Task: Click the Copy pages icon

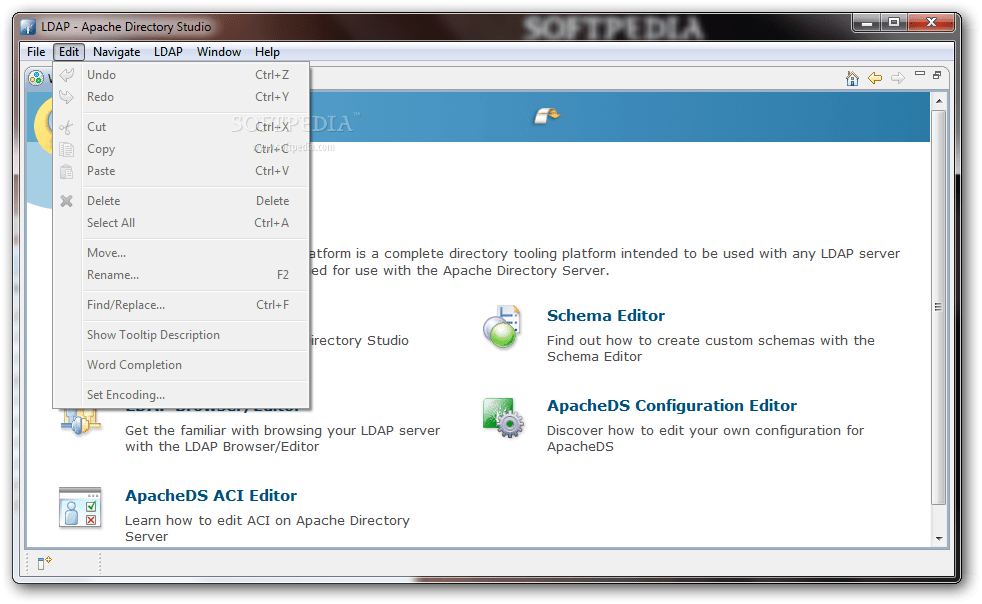Action: [x=66, y=149]
